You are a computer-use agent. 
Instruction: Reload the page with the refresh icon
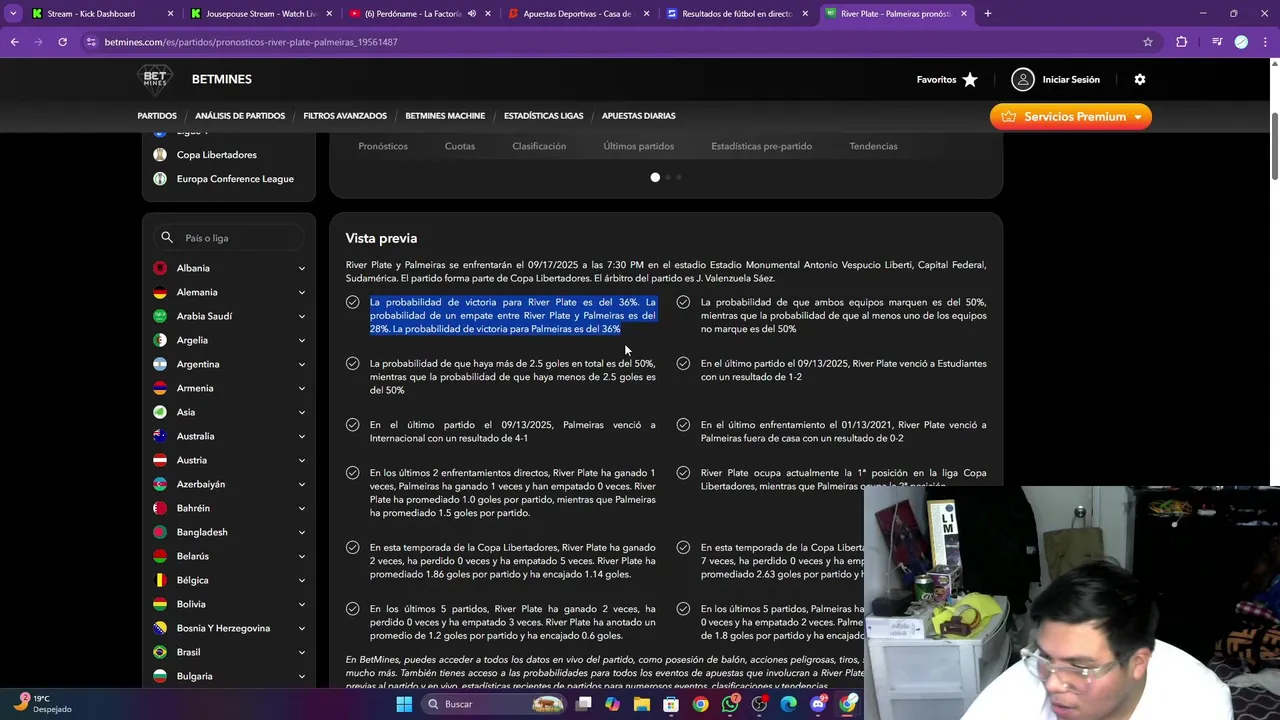click(x=62, y=42)
